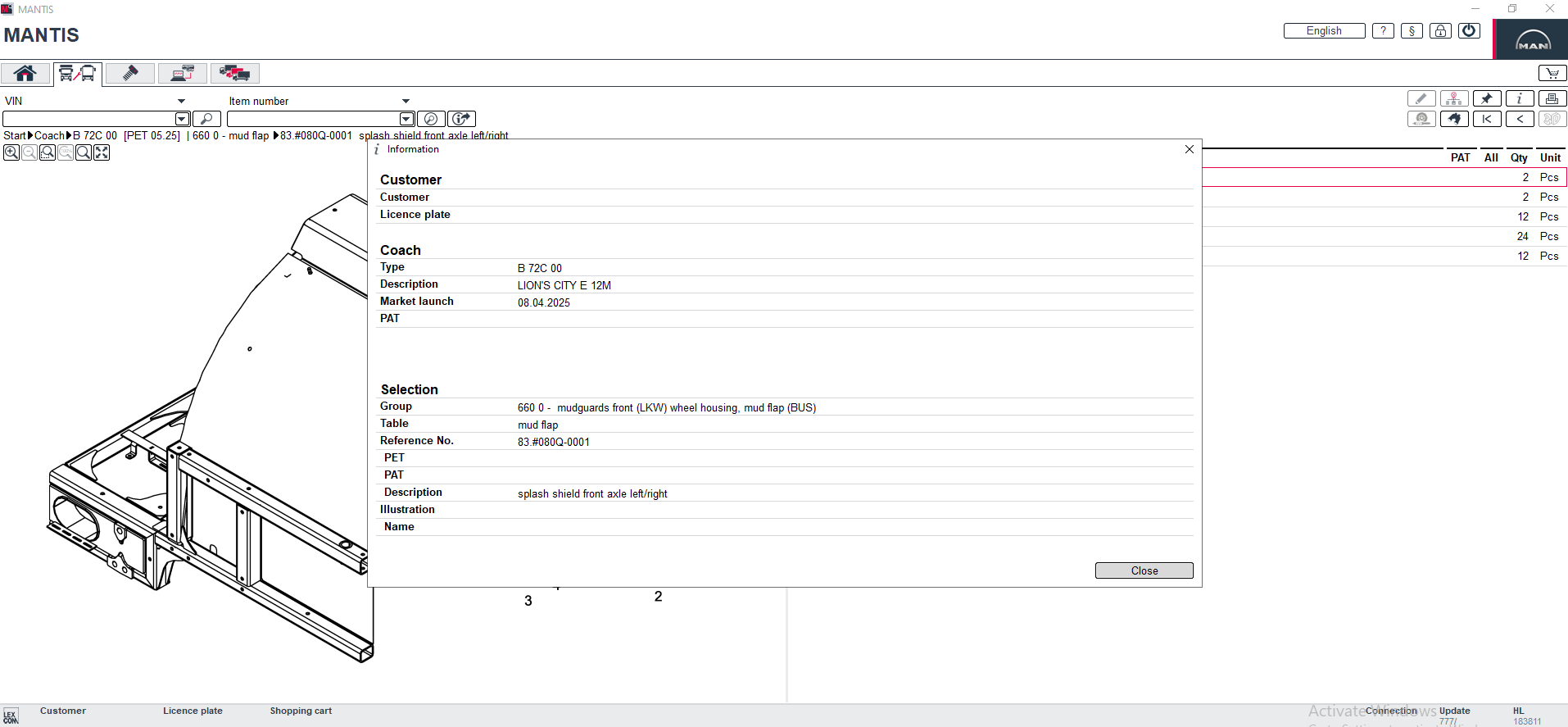Click the padlock lock icon

tap(1440, 31)
